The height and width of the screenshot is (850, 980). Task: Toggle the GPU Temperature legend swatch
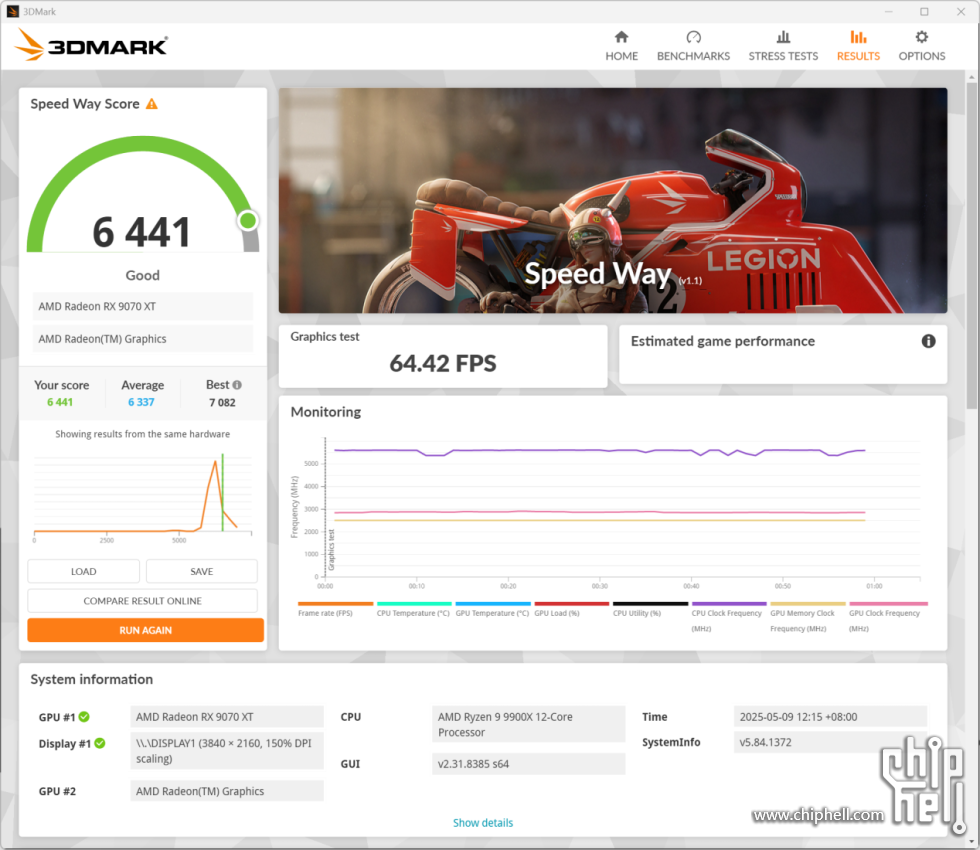pos(492,604)
